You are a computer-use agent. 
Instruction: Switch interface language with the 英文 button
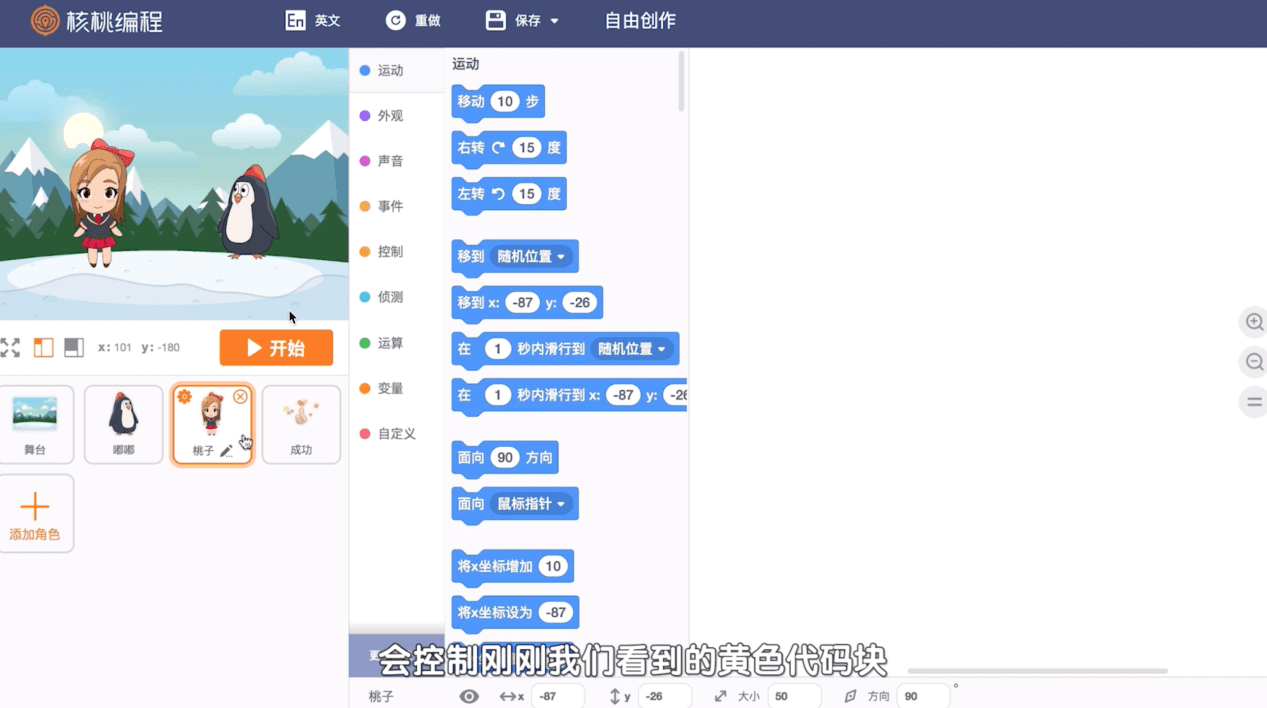pyautogui.click(x=313, y=20)
